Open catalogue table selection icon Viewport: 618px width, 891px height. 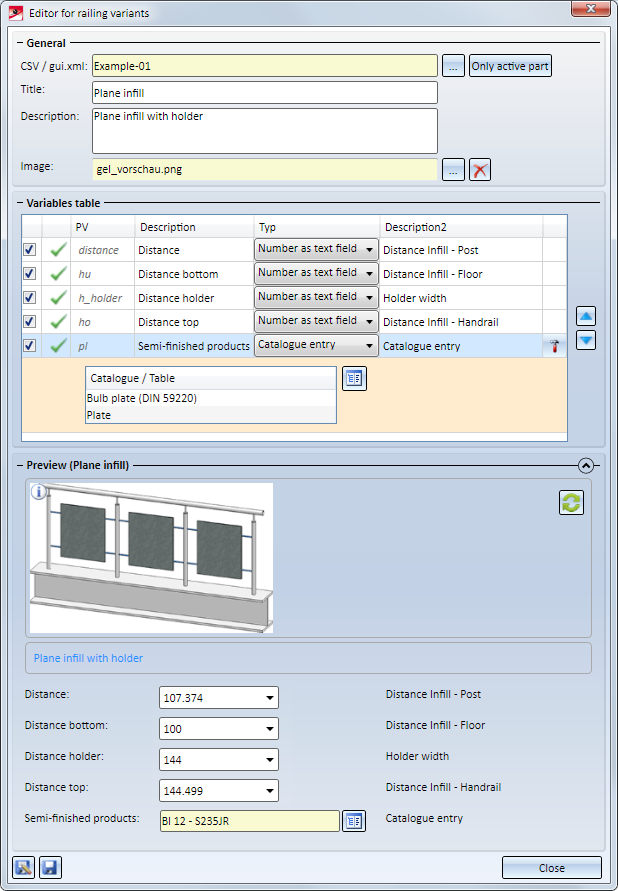[354, 378]
